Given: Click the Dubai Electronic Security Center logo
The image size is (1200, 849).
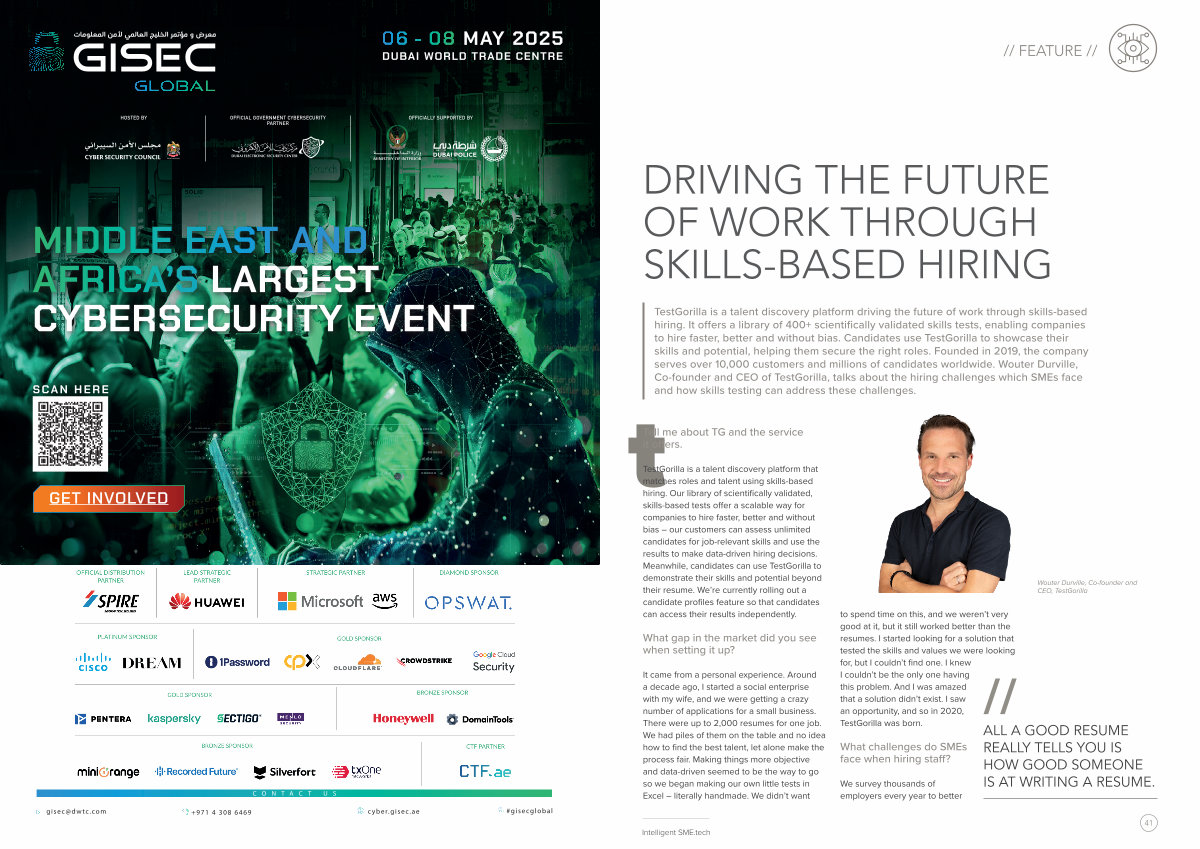Looking at the screenshot, I should click(278, 148).
